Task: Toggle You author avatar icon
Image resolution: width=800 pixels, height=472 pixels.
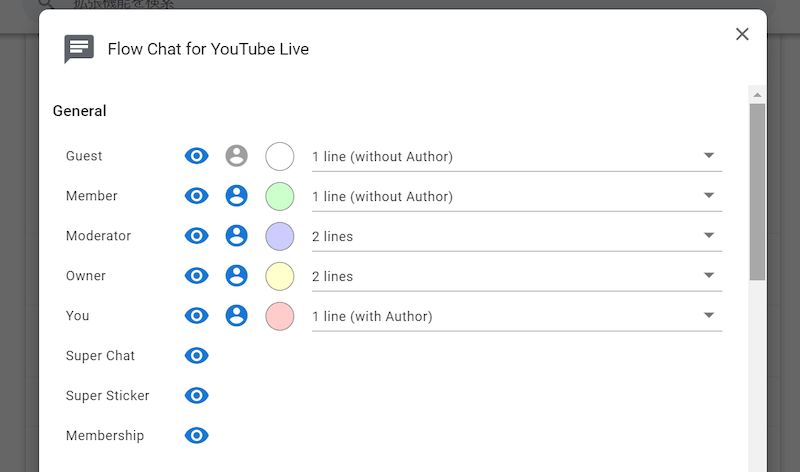Action: click(x=236, y=316)
